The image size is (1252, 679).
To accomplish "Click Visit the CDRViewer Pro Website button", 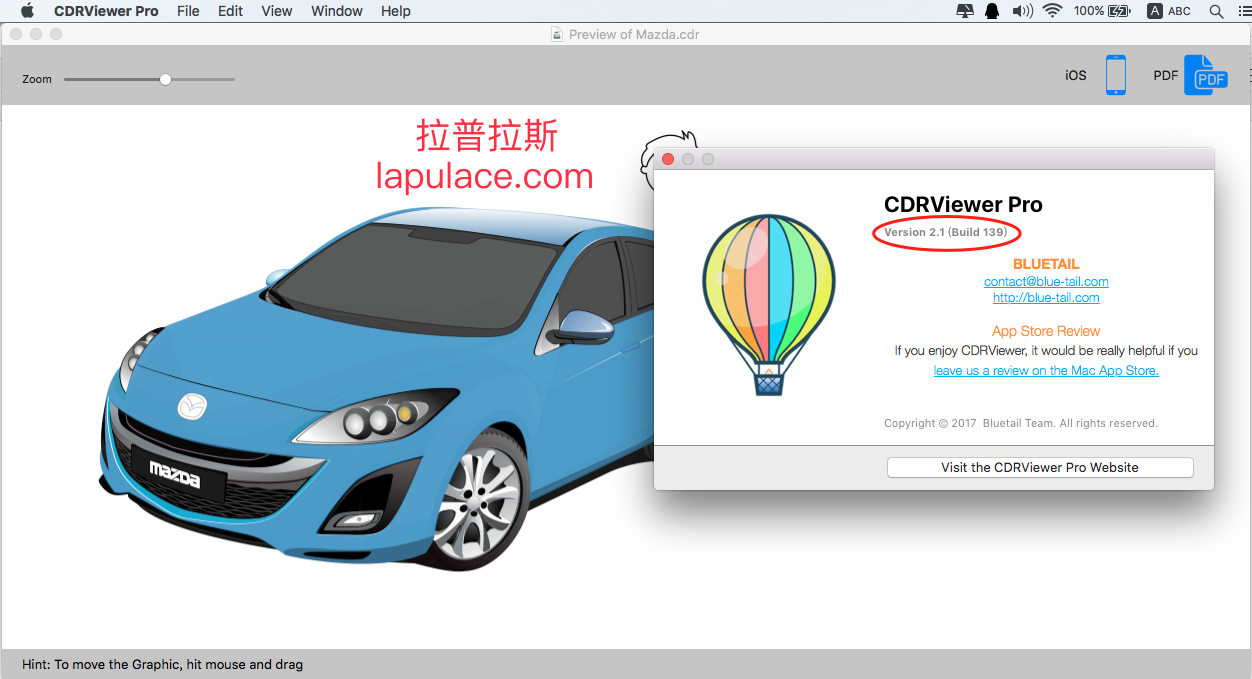I will pyautogui.click(x=1040, y=467).
